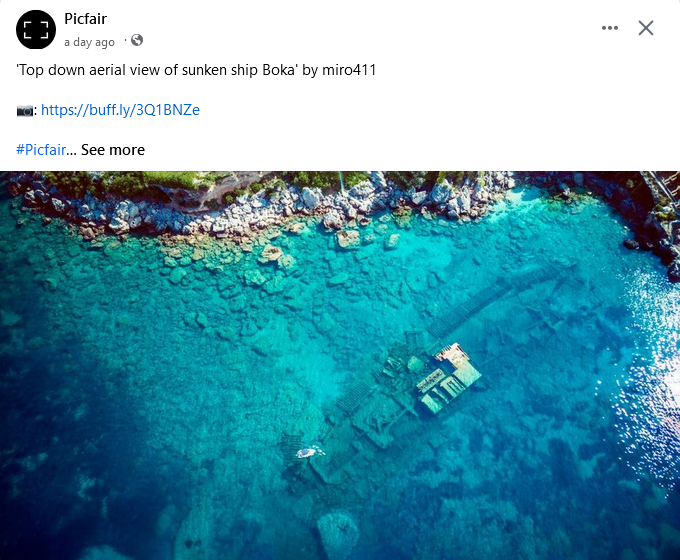Click the Picfair page name
The height and width of the screenshot is (560, 680).
coord(85,19)
